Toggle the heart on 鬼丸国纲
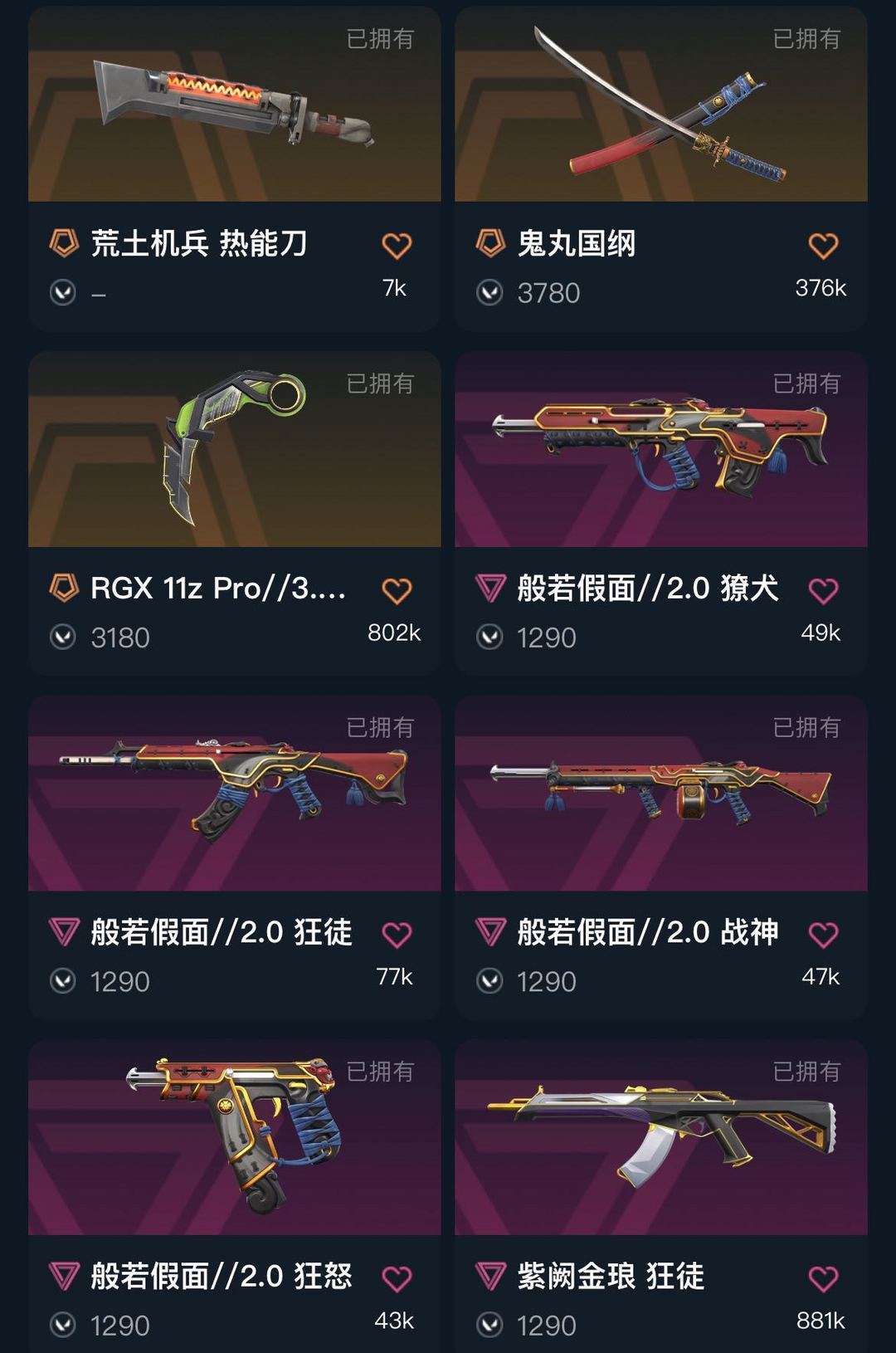Screen dimensions: 896x1353 [823, 246]
